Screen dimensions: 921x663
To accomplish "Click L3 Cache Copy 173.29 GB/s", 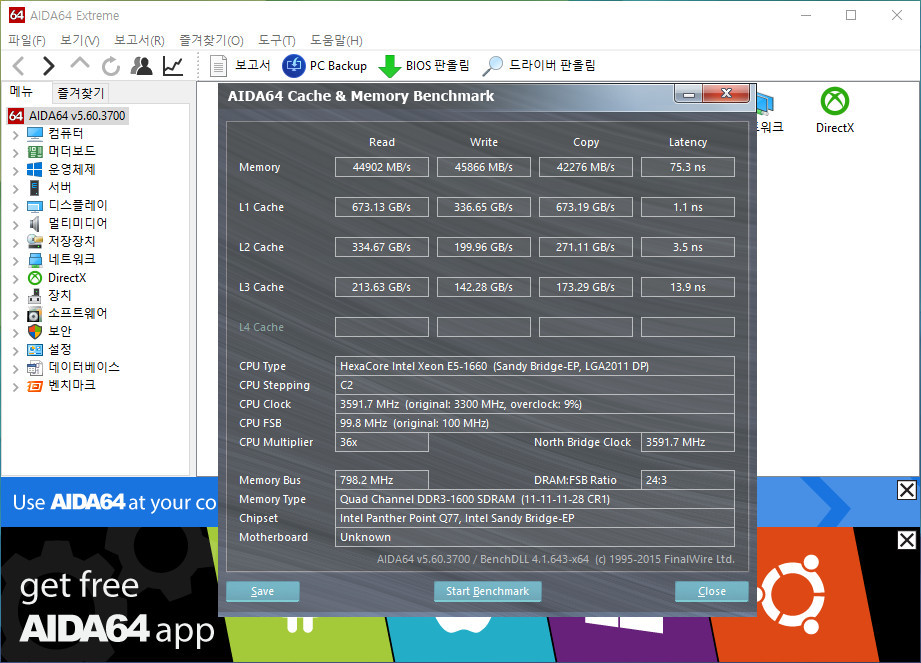I will pyautogui.click(x=586, y=287).
